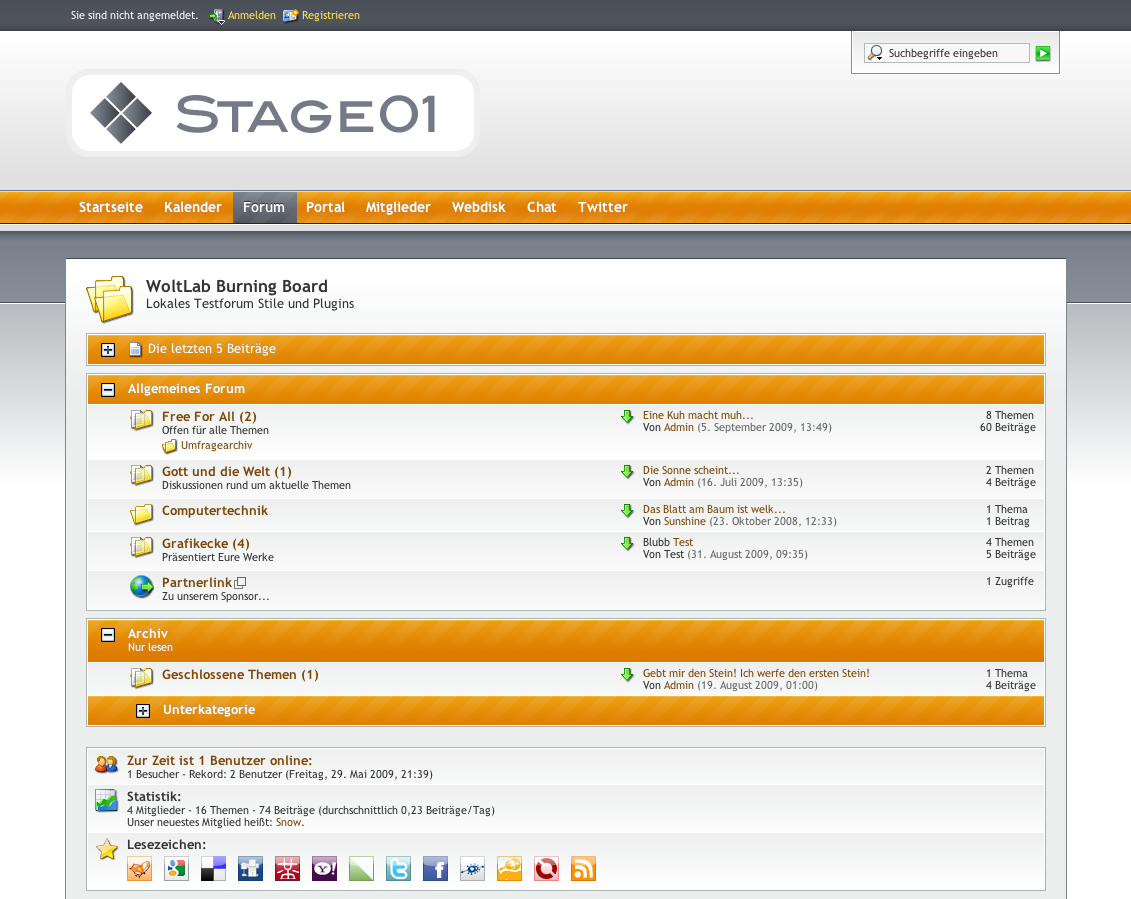This screenshot has width=1131, height=899.
Task: Click the Yahoo bookmark icon
Action: pos(324,869)
